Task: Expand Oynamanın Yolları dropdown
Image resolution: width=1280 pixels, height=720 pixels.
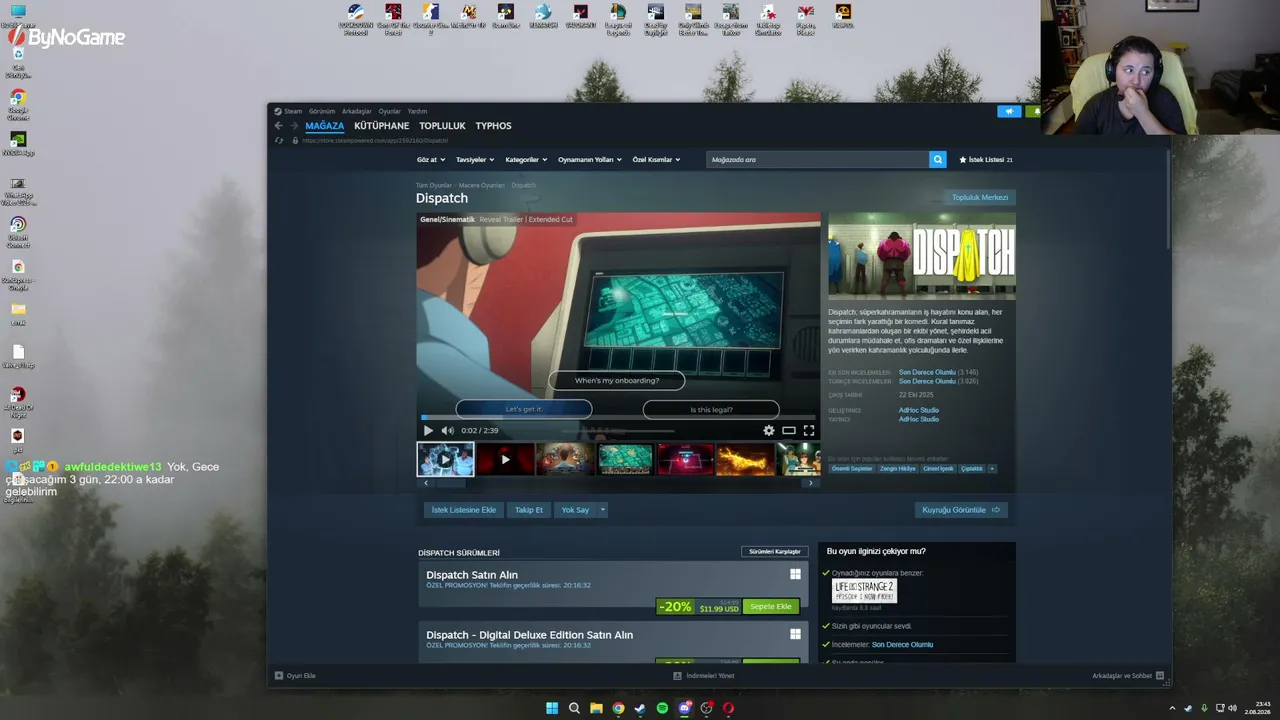Action: (590, 160)
